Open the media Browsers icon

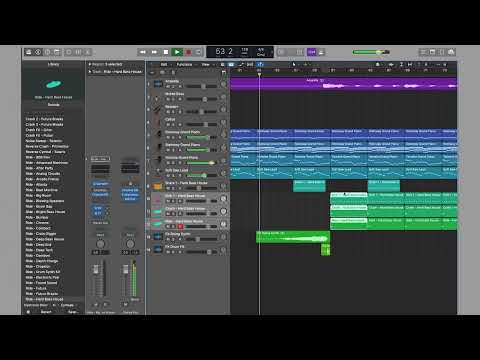click(x=451, y=52)
